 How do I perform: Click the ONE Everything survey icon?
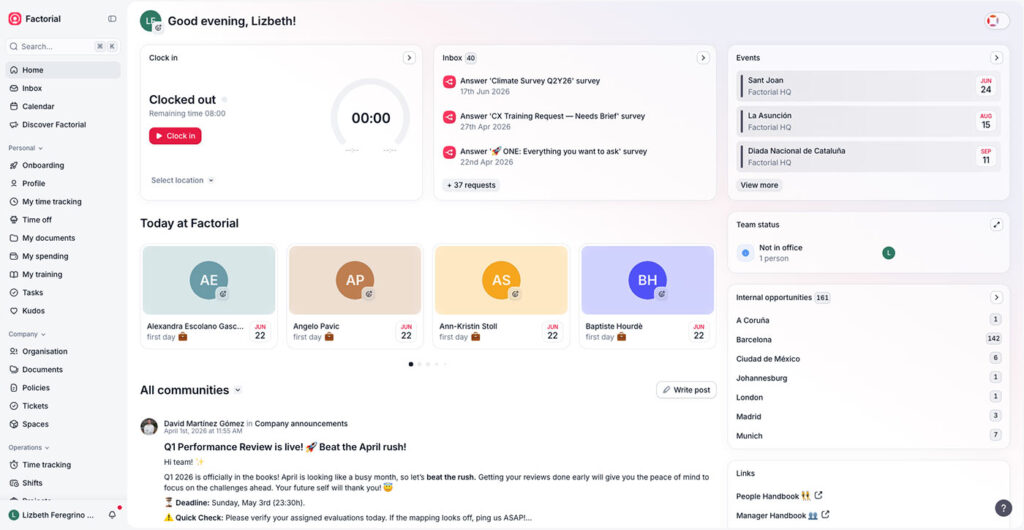pos(449,152)
